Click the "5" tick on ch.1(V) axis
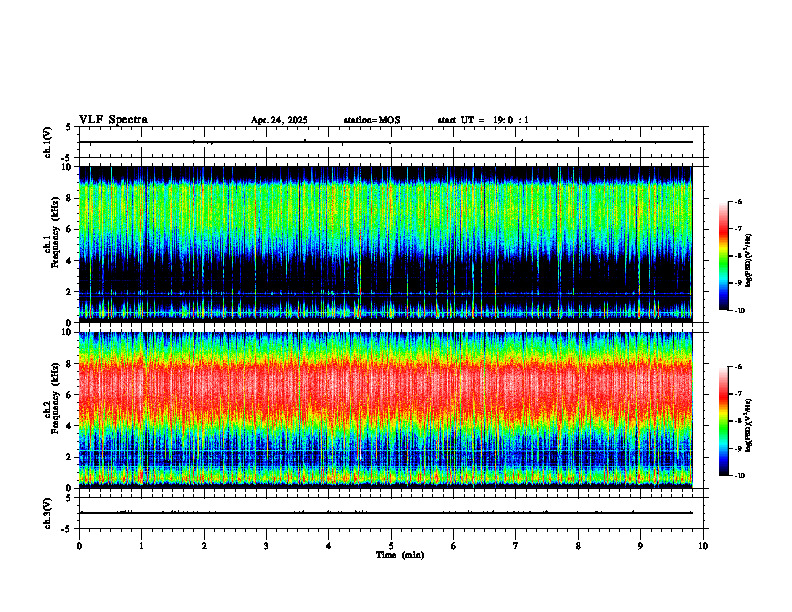 (x=69, y=127)
